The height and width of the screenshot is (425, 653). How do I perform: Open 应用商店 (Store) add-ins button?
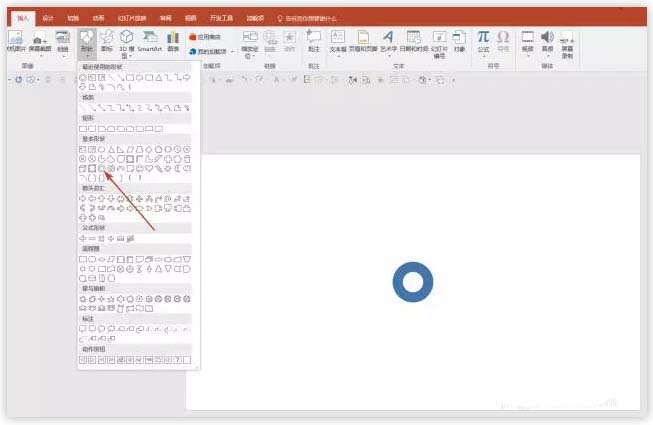point(205,37)
